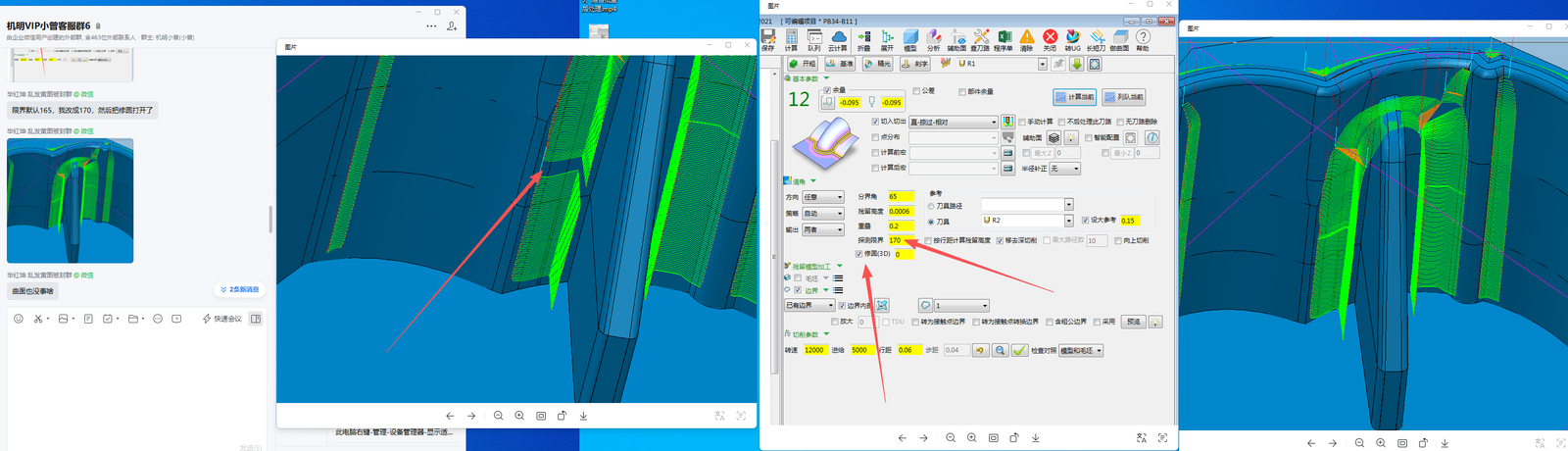Toggle the 切入切出 checkbox
The width and height of the screenshot is (1568, 451).
click(875, 122)
